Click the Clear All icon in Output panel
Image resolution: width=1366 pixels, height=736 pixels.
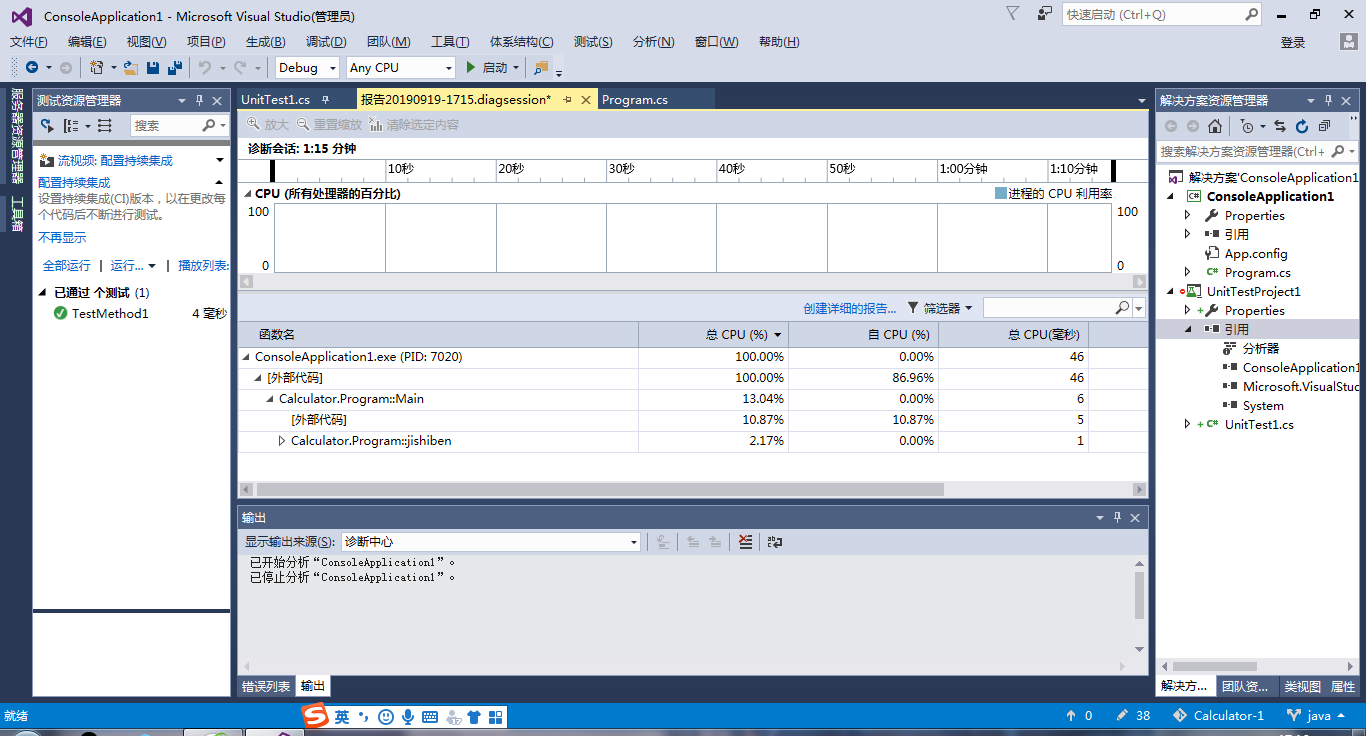pyautogui.click(x=745, y=541)
